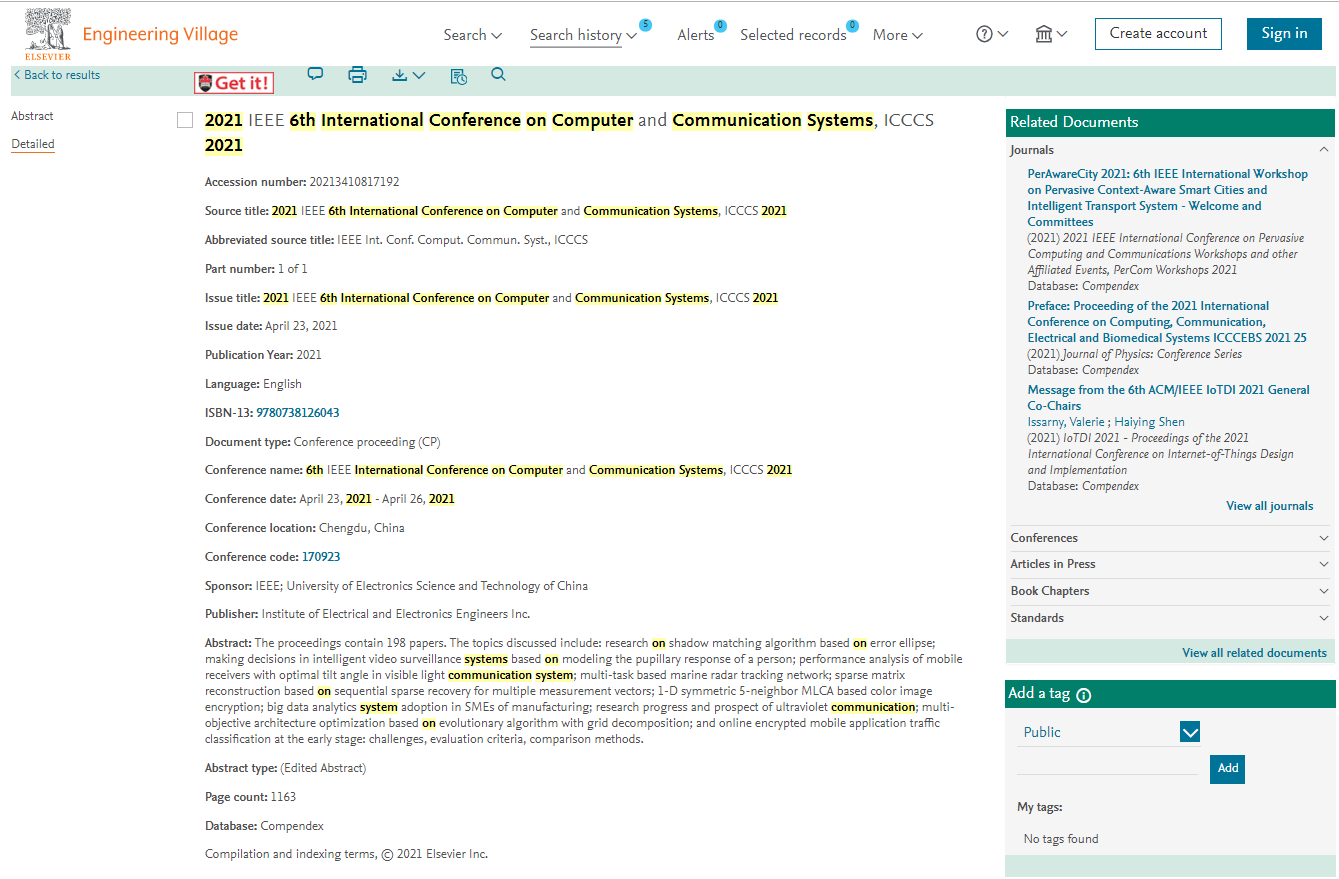
Task: Click the record title heading
Action: 569,133
